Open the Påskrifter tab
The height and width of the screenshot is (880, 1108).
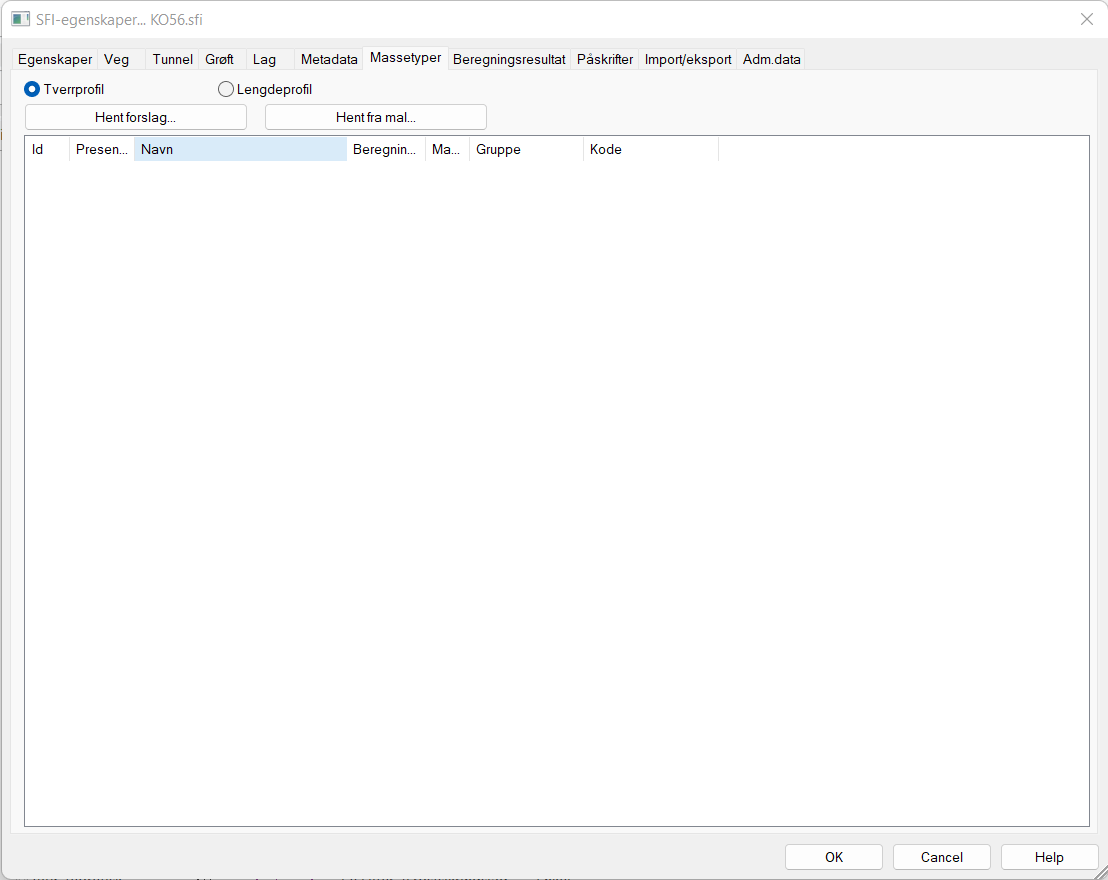[605, 60]
